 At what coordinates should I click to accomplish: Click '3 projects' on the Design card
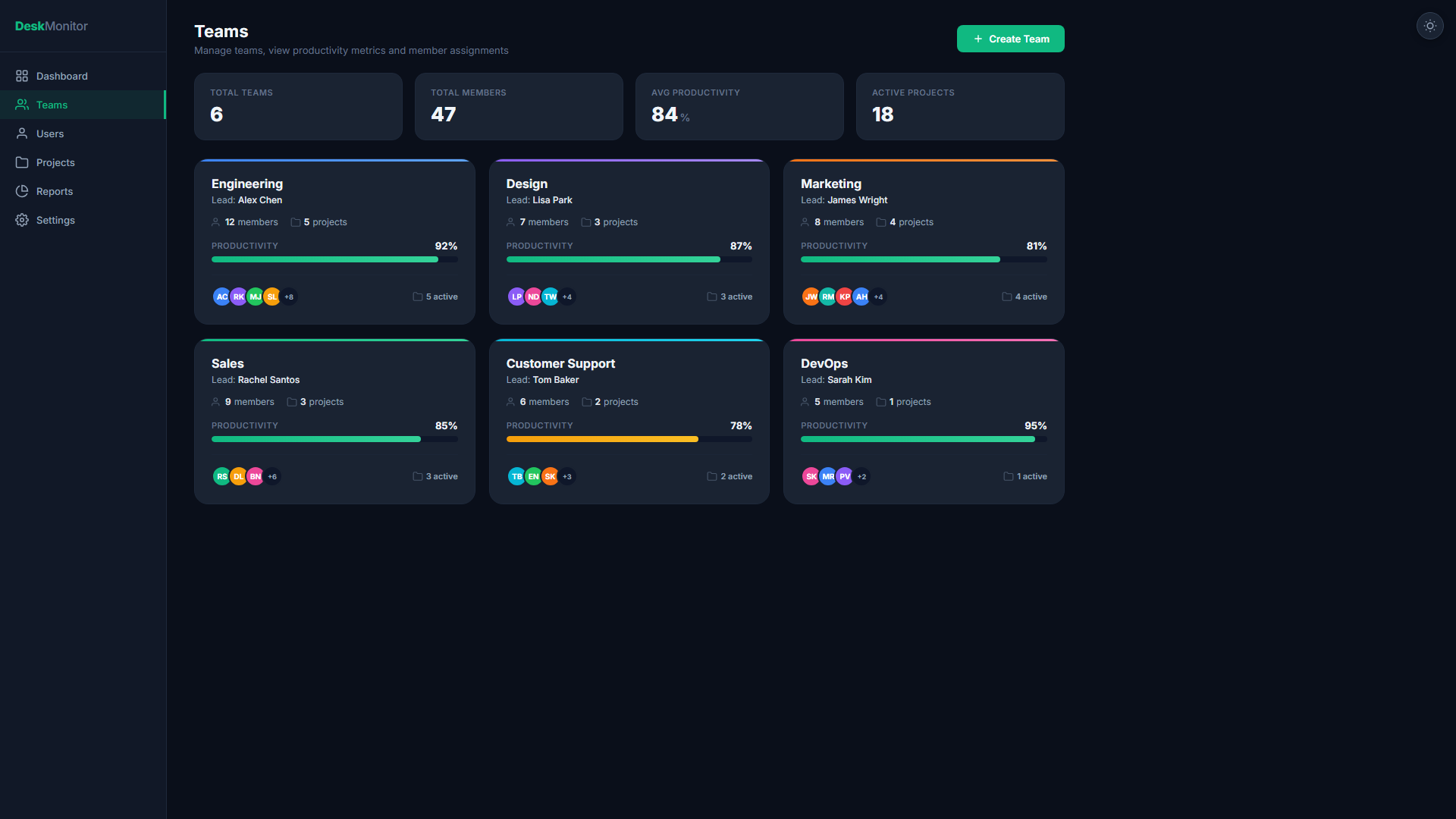[609, 222]
